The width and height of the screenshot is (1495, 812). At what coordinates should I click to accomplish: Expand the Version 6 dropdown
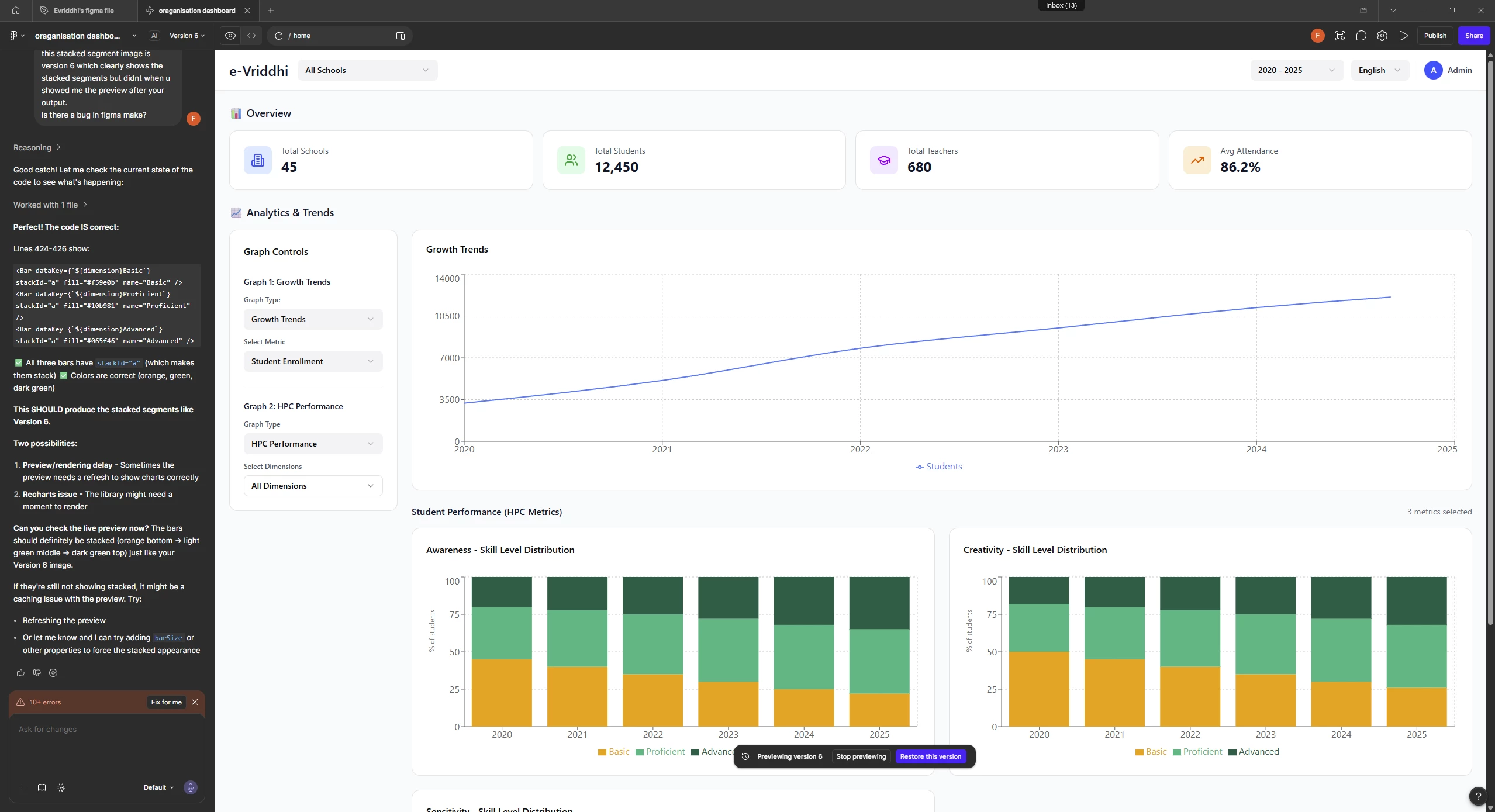187,36
